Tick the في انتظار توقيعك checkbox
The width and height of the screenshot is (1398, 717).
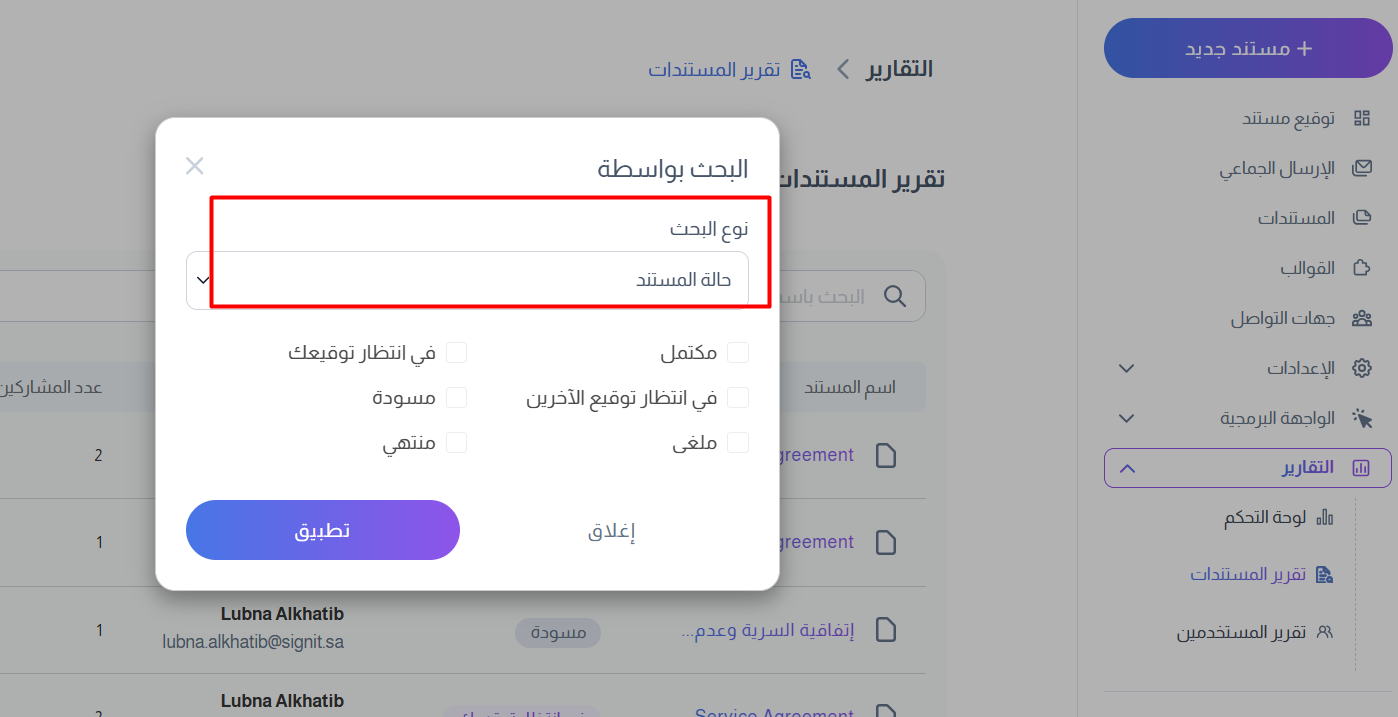click(x=456, y=353)
